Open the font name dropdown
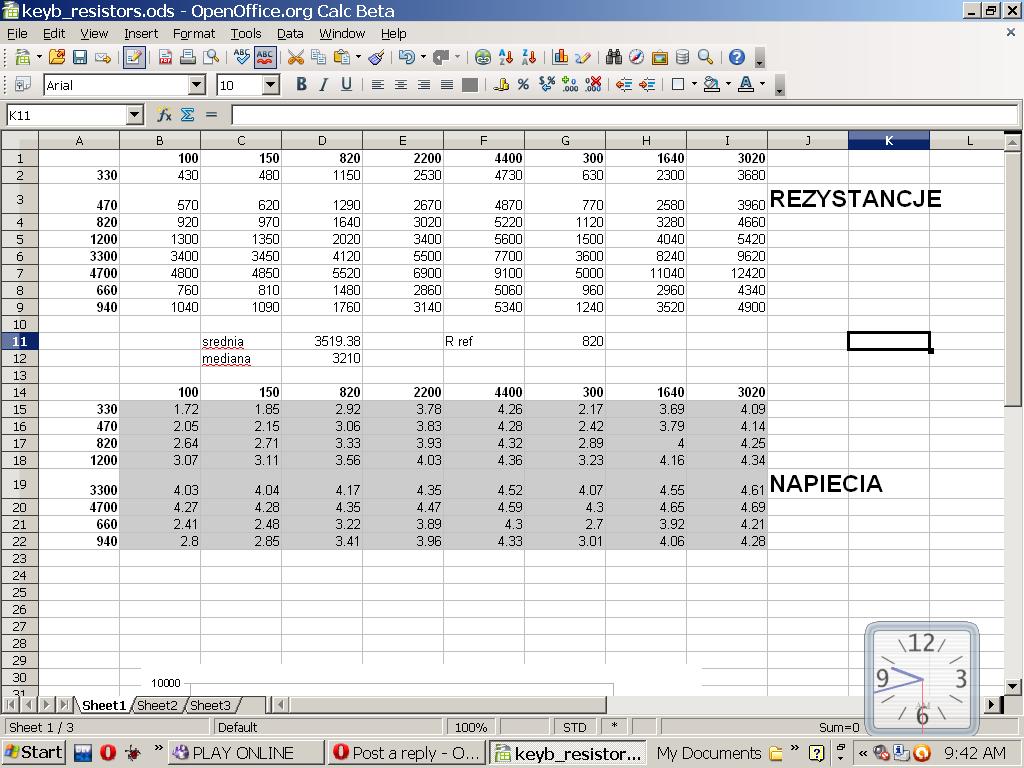The height and width of the screenshot is (768, 1024). 196,85
